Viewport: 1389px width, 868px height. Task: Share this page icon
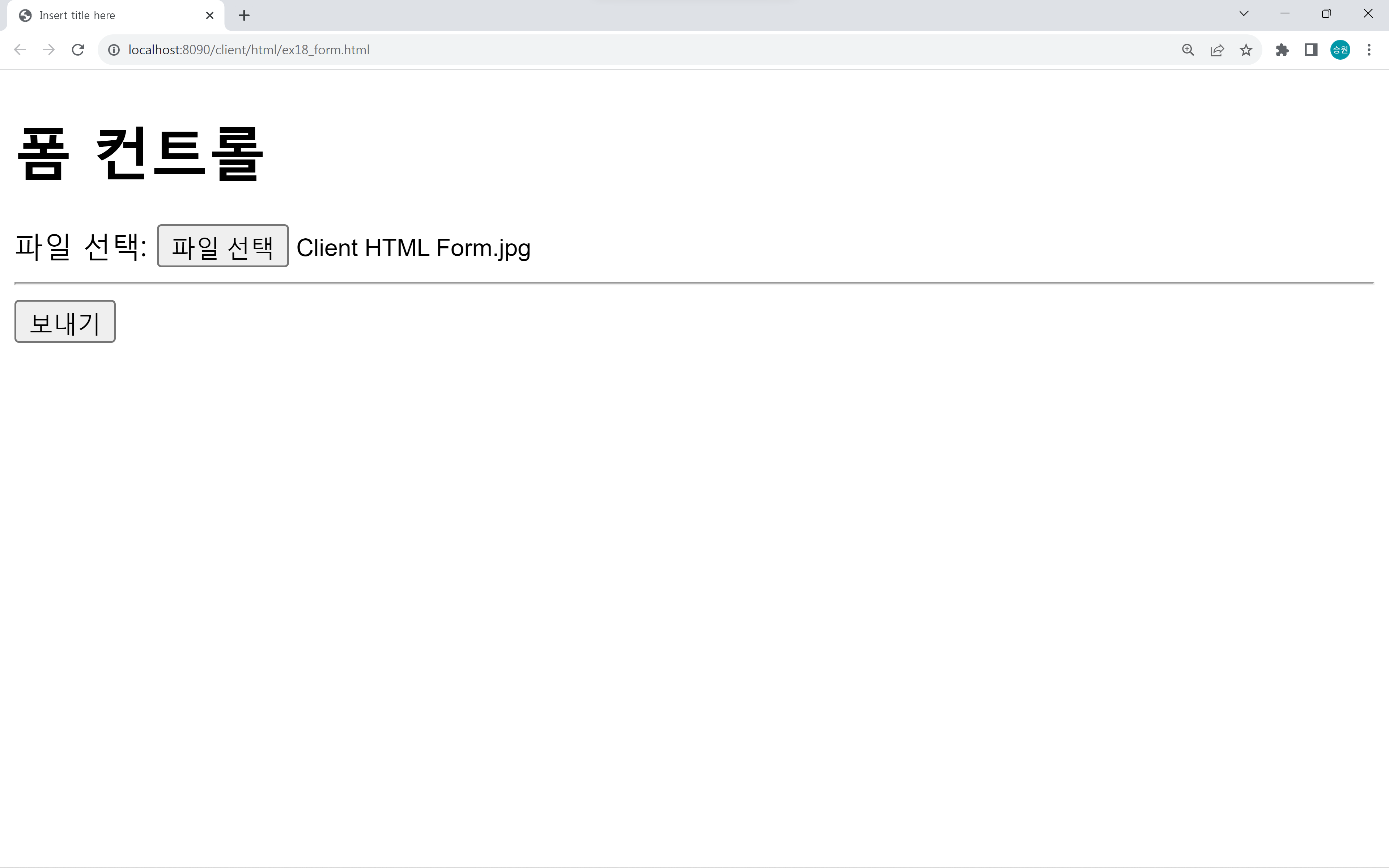pyautogui.click(x=1217, y=50)
